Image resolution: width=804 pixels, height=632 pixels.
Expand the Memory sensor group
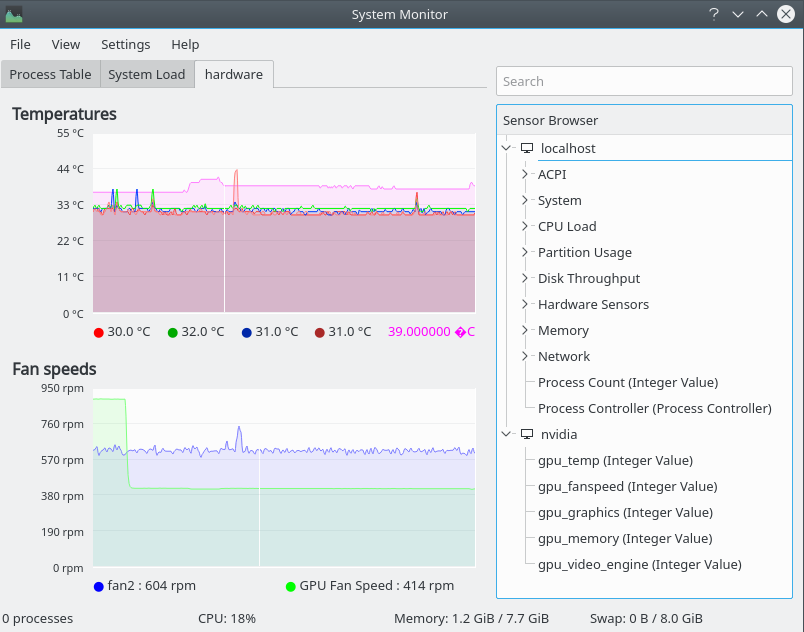525,330
